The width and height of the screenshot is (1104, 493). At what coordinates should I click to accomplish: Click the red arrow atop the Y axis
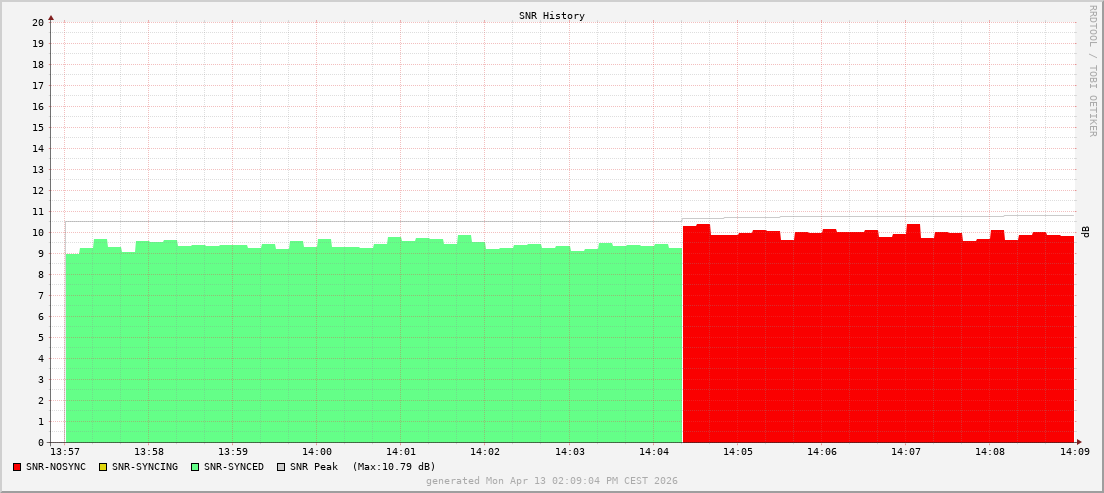(x=51, y=17)
